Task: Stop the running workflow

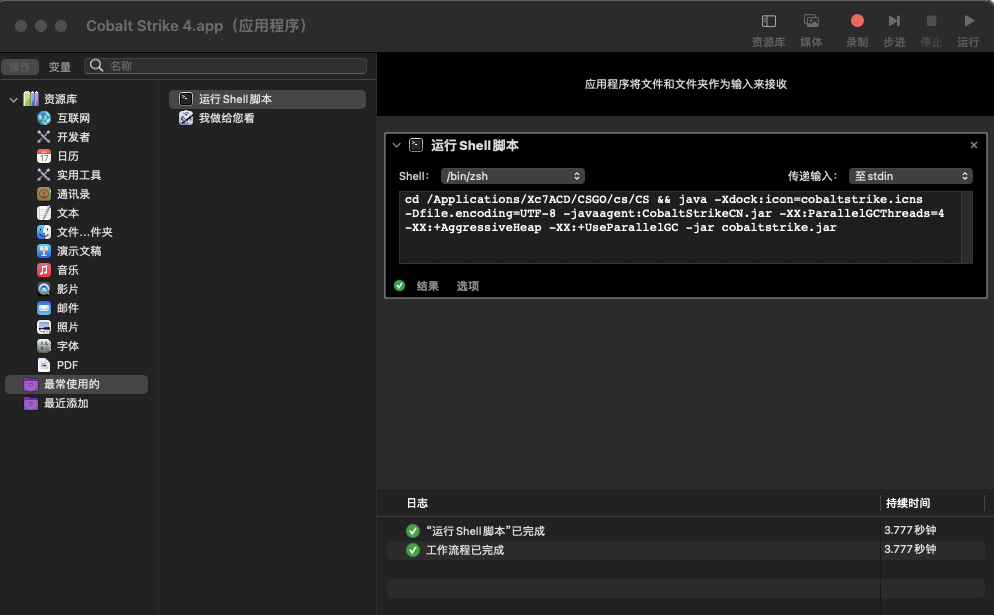Action: click(931, 21)
